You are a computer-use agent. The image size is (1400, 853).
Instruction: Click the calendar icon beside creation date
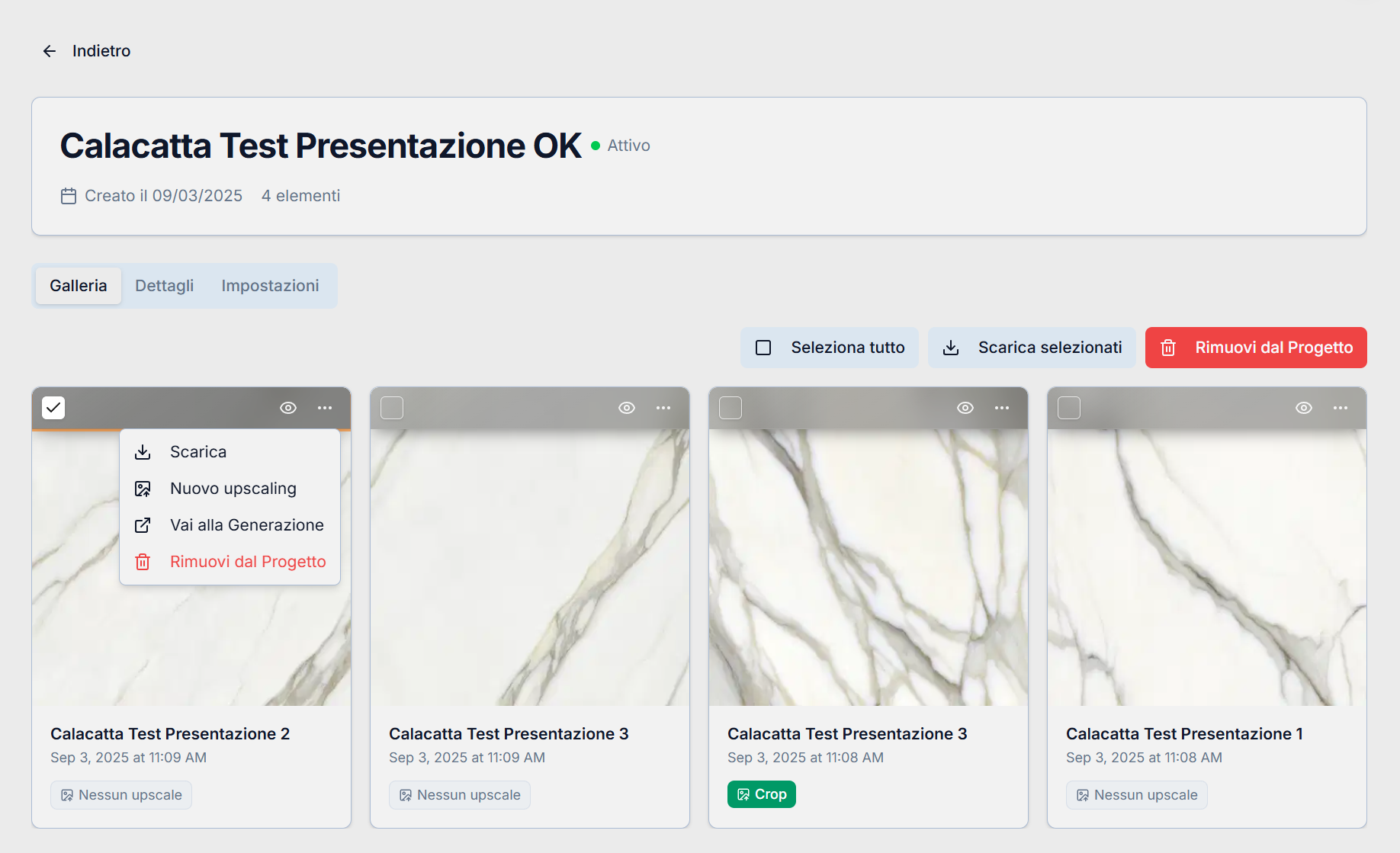[69, 196]
